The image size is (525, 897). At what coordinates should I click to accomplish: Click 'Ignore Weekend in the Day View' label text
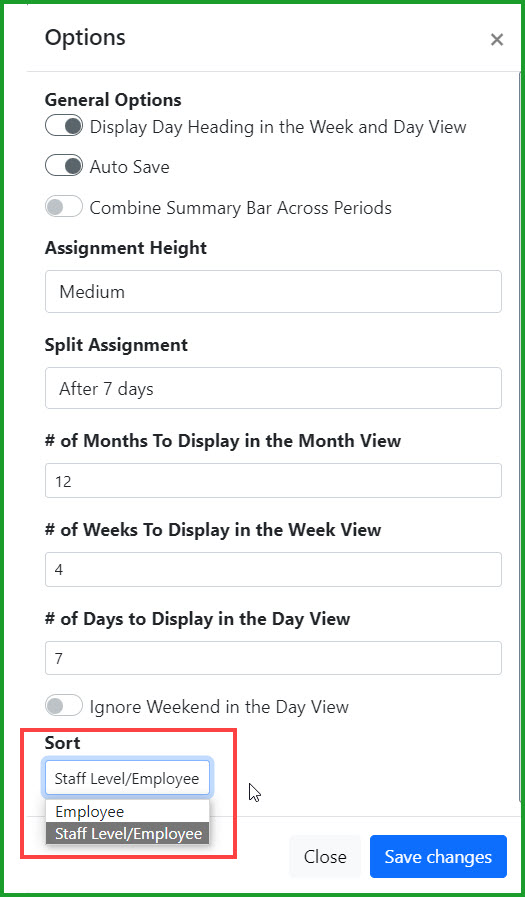coord(219,707)
